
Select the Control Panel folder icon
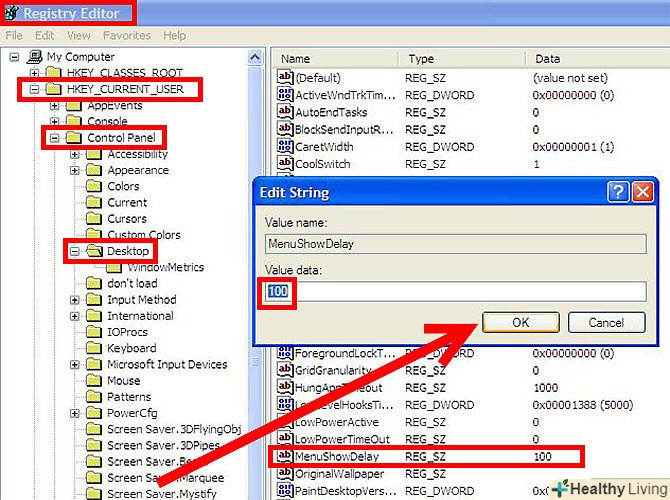click(74, 138)
